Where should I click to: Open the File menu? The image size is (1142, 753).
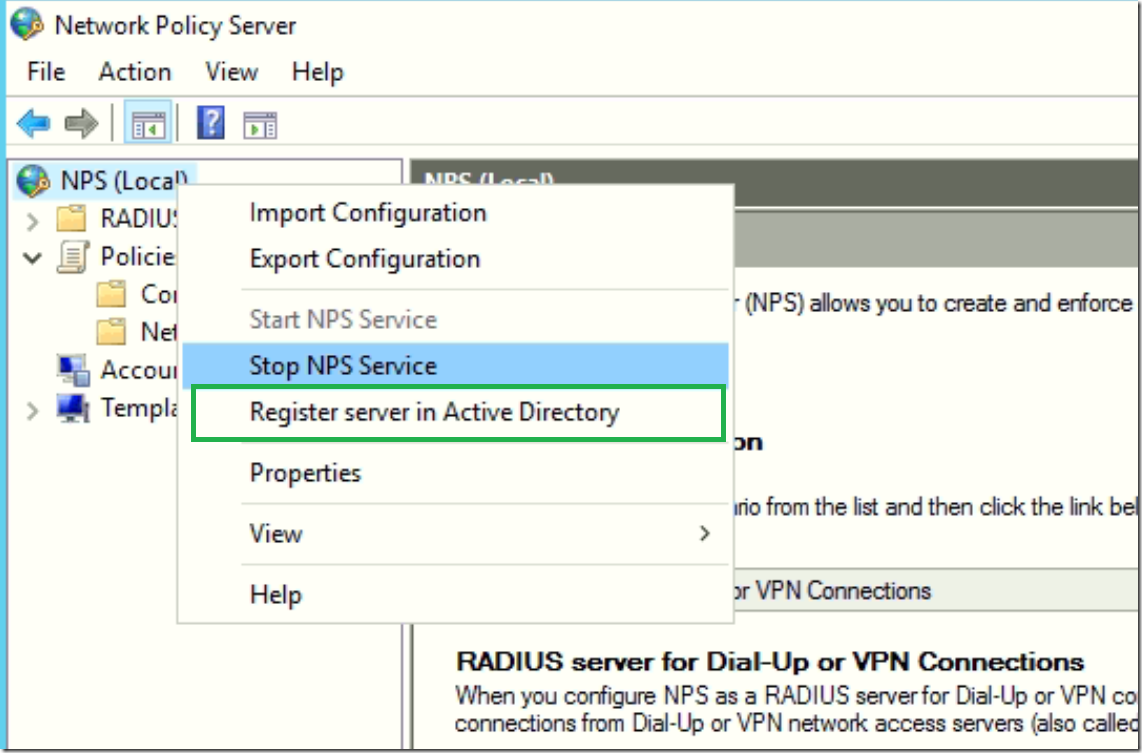coord(46,72)
